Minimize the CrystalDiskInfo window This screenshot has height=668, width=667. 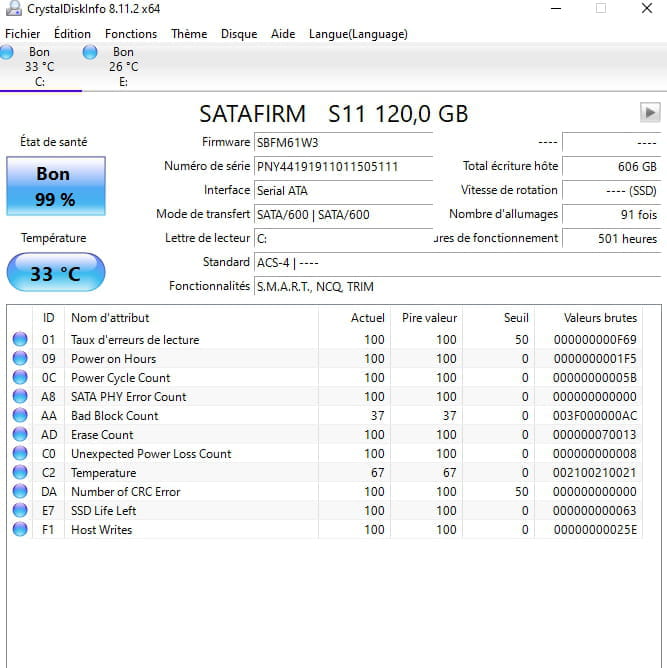pyautogui.click(x=556, y=9)
